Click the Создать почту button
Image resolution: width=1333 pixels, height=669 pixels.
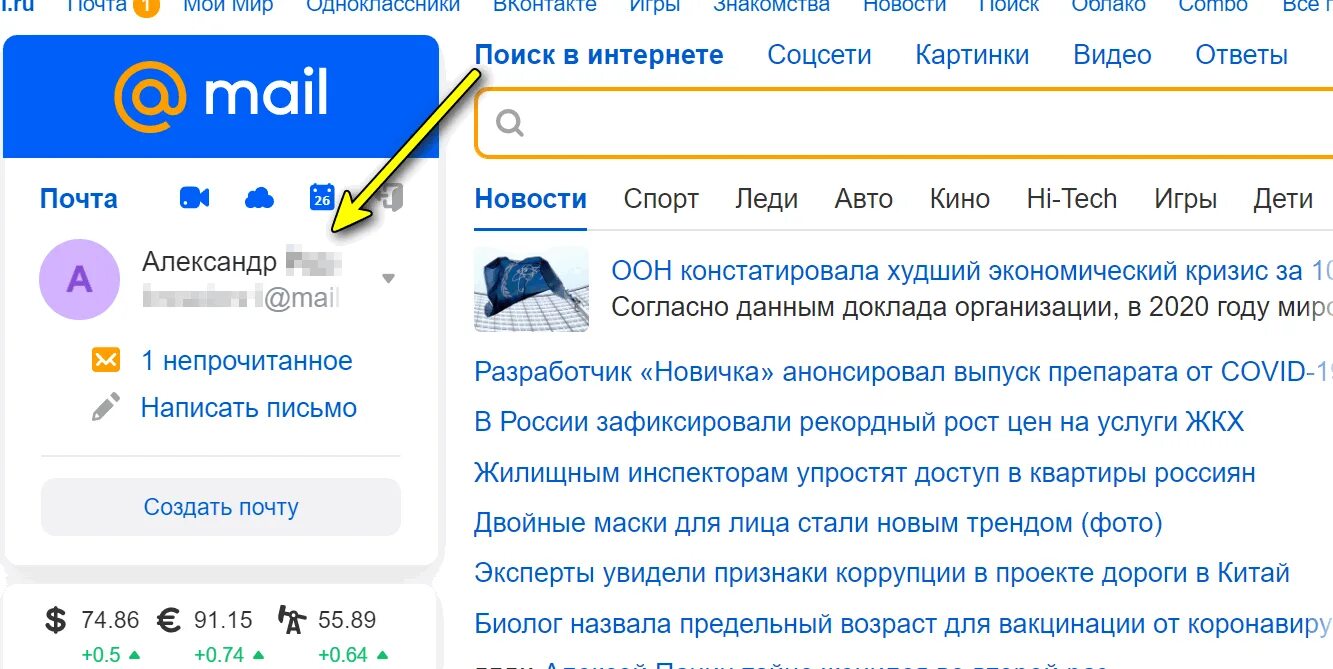tap(221, 507)
